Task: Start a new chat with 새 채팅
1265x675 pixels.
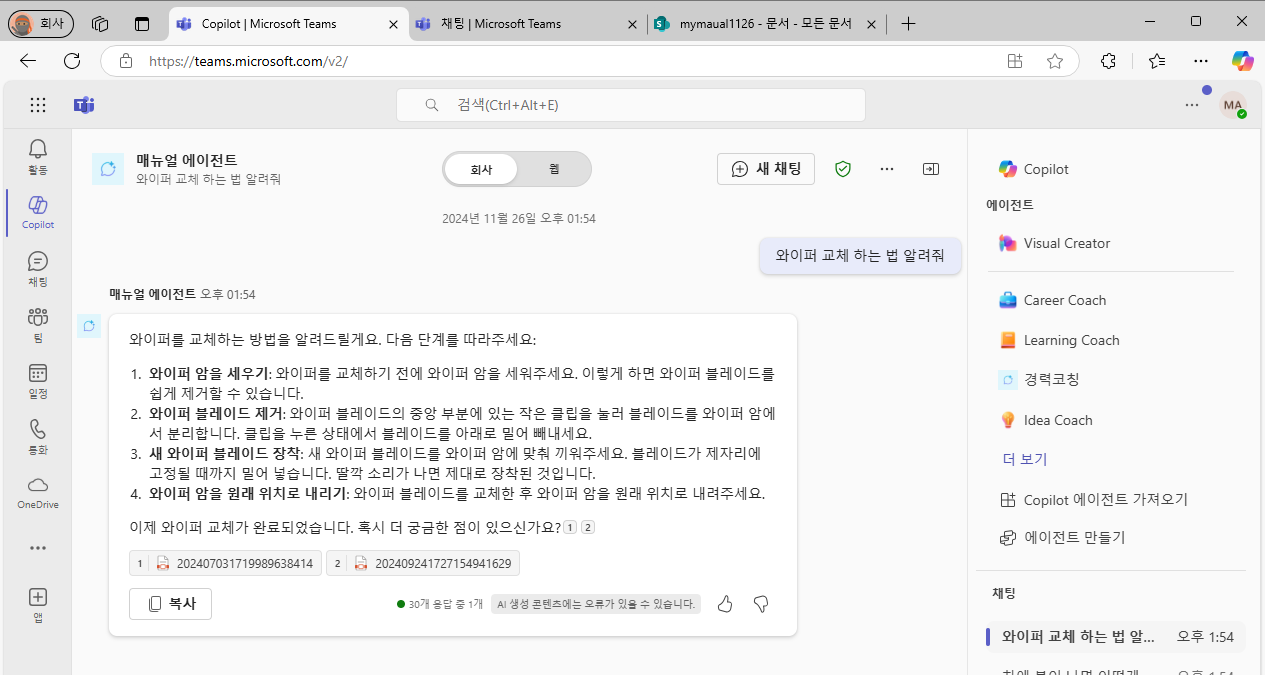Action: tap(766, 169)
